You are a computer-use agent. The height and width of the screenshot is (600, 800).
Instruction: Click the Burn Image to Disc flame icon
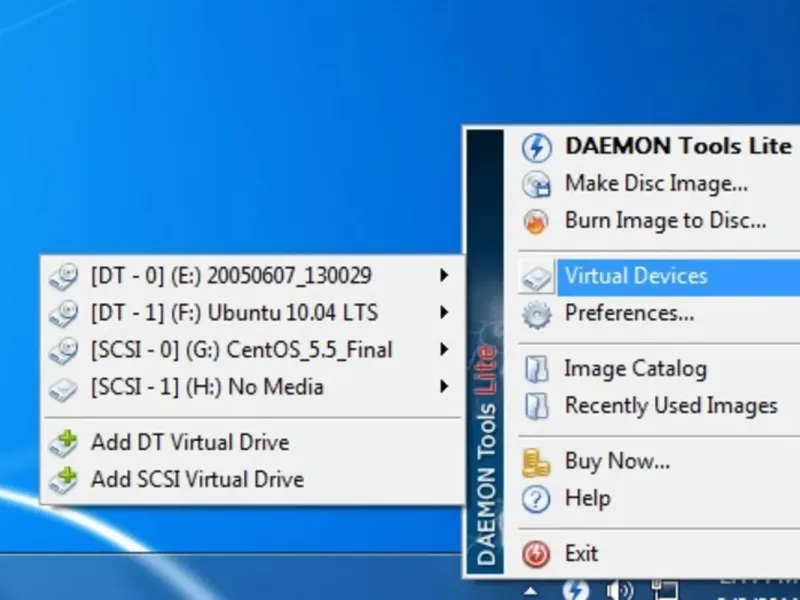click(x=536, y=221)
